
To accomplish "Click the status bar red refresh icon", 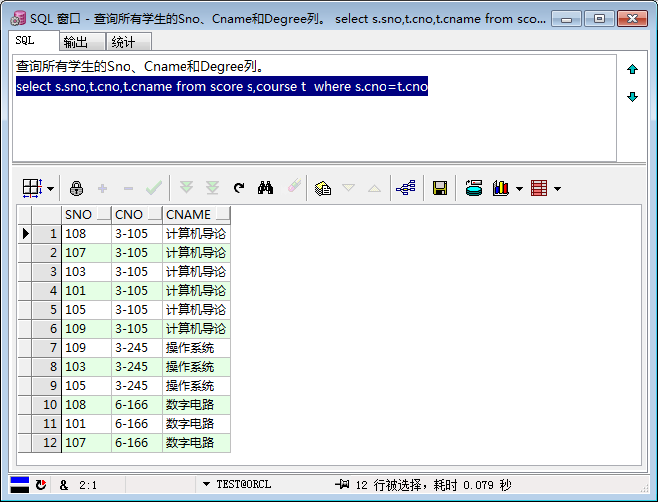I will coord(41,485).
